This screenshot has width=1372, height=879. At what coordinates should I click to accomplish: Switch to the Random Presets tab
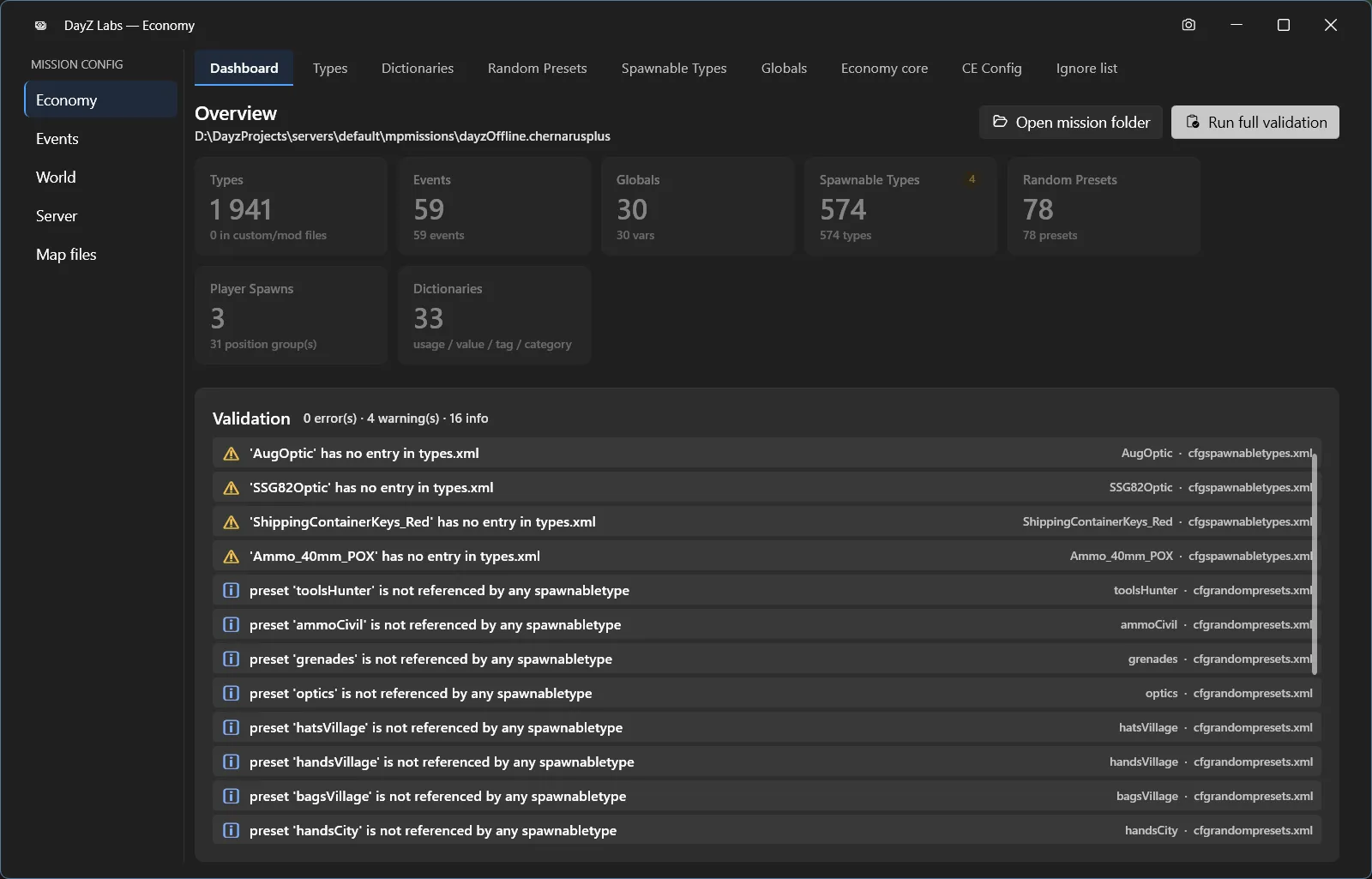tap(538, 69)
